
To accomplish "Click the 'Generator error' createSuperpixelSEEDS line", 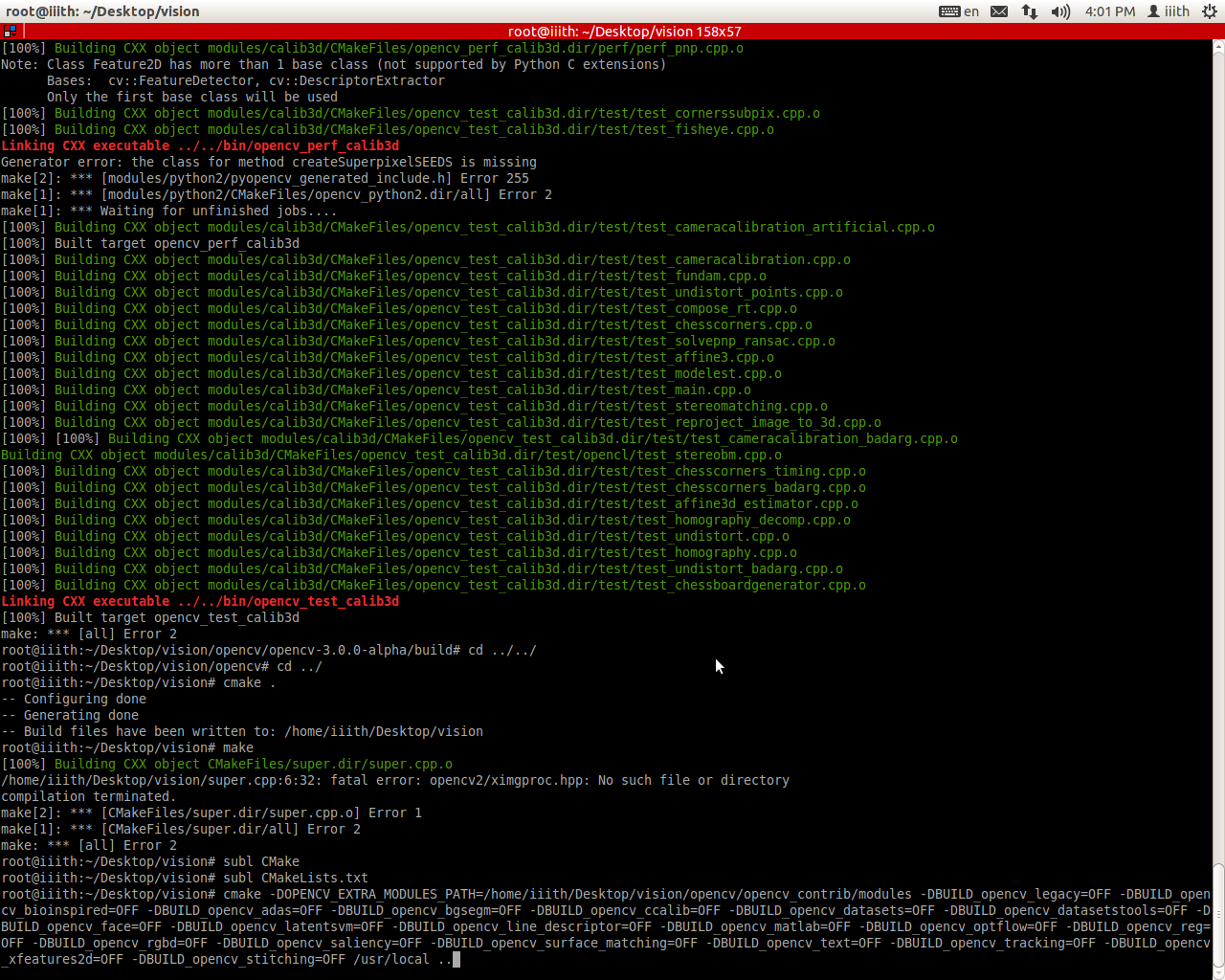I will click(269, 162).
